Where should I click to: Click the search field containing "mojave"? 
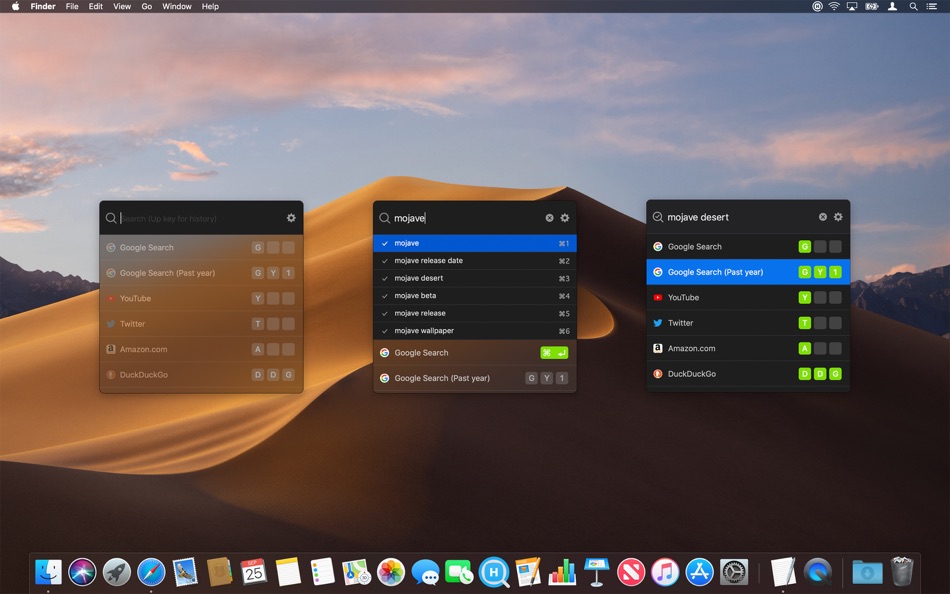click(467, 218)
